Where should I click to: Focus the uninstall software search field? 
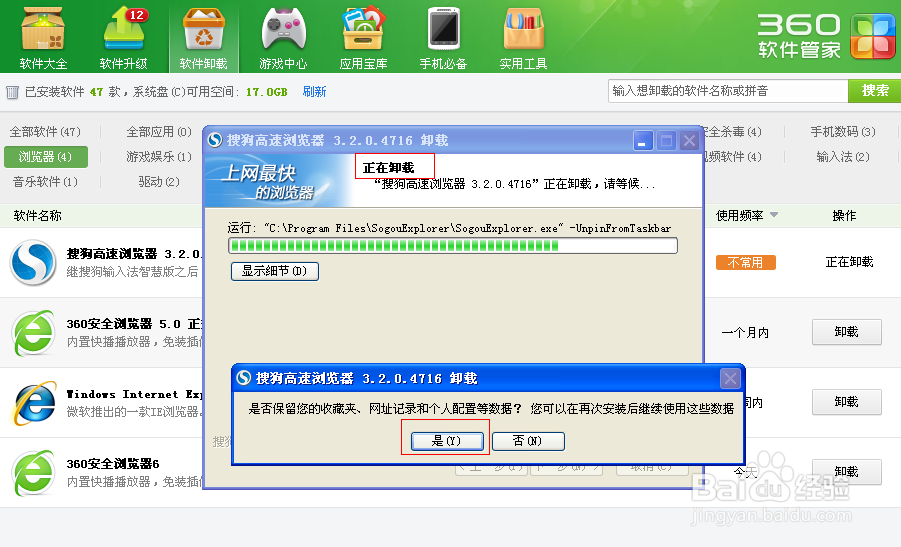tap(728, 91)
